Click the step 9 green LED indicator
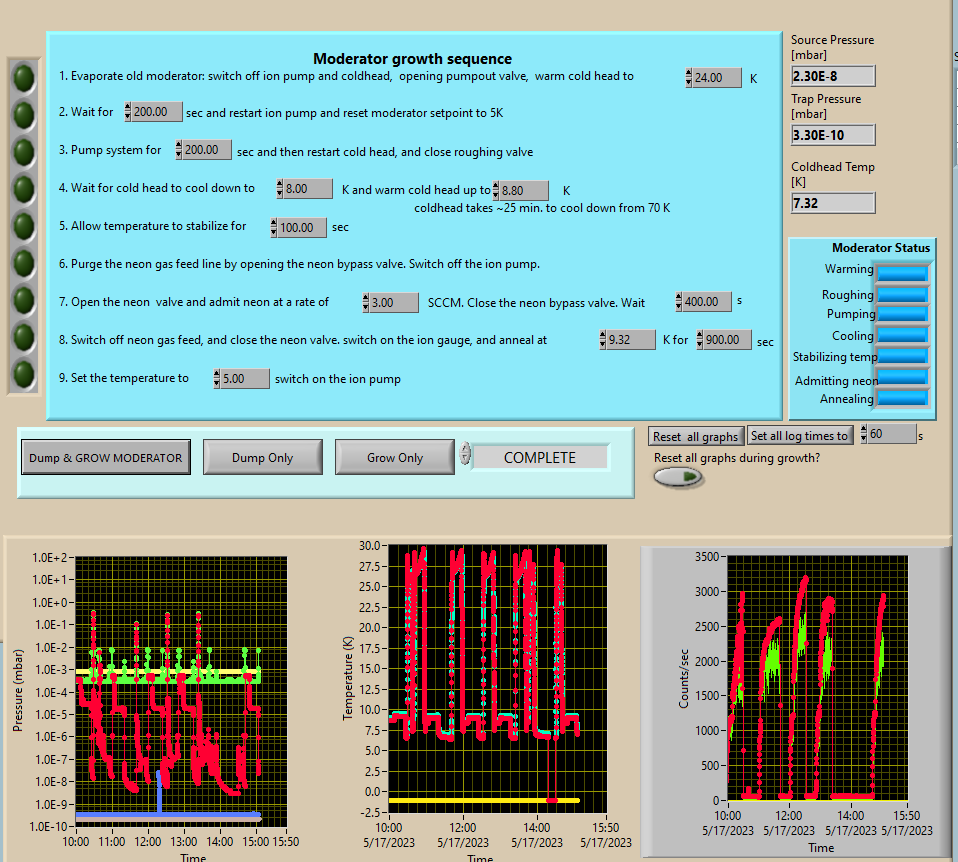 coord(24,374)
